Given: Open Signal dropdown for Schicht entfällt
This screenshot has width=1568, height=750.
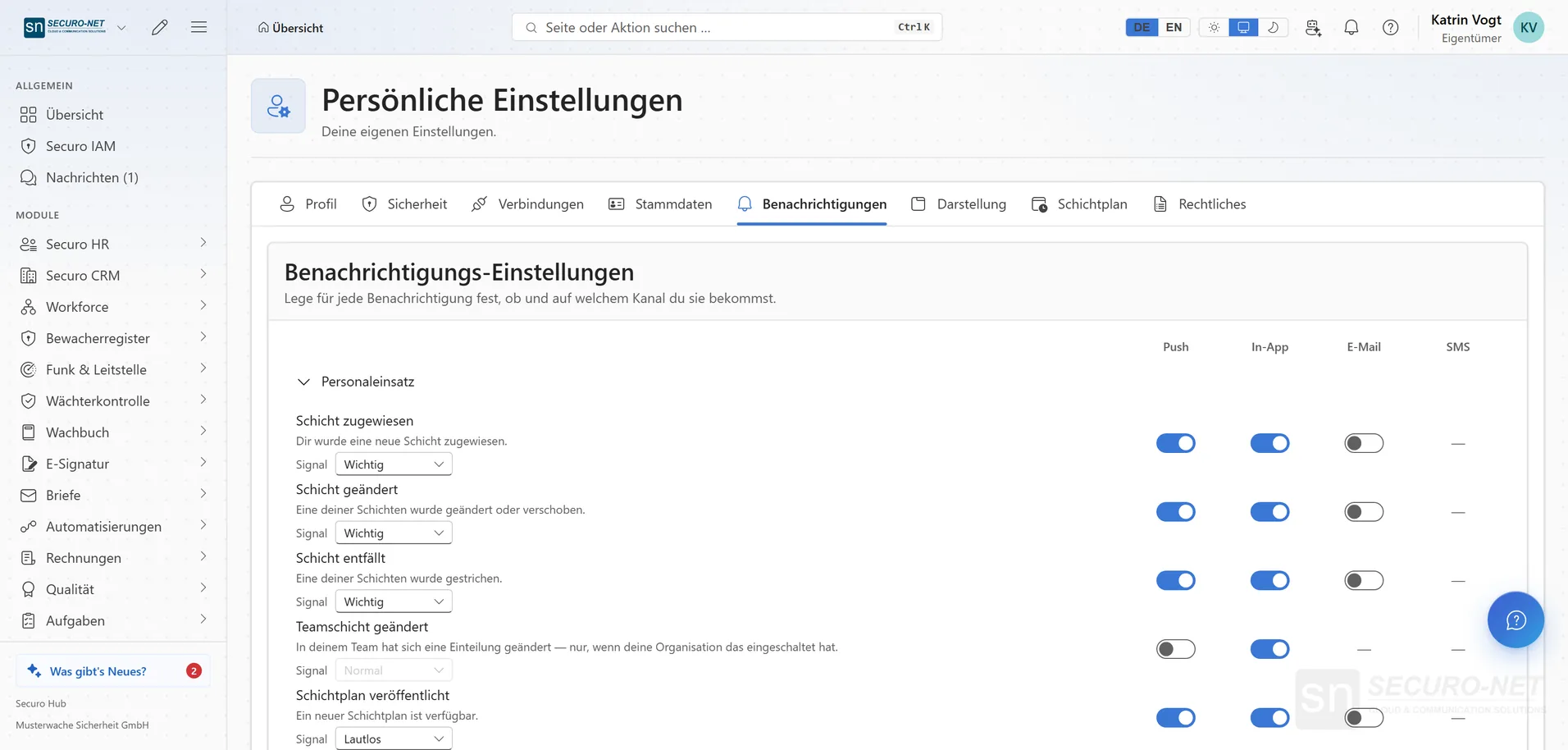Looking at the screenshot, I should point(394,601).
